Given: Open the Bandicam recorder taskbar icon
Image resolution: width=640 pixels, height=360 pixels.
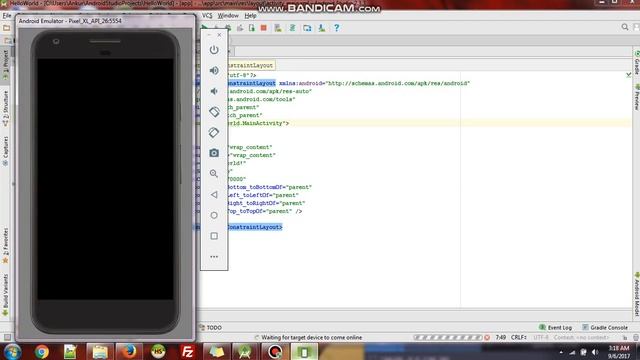Looking at the screenshot, I should [x=275, y=352].
